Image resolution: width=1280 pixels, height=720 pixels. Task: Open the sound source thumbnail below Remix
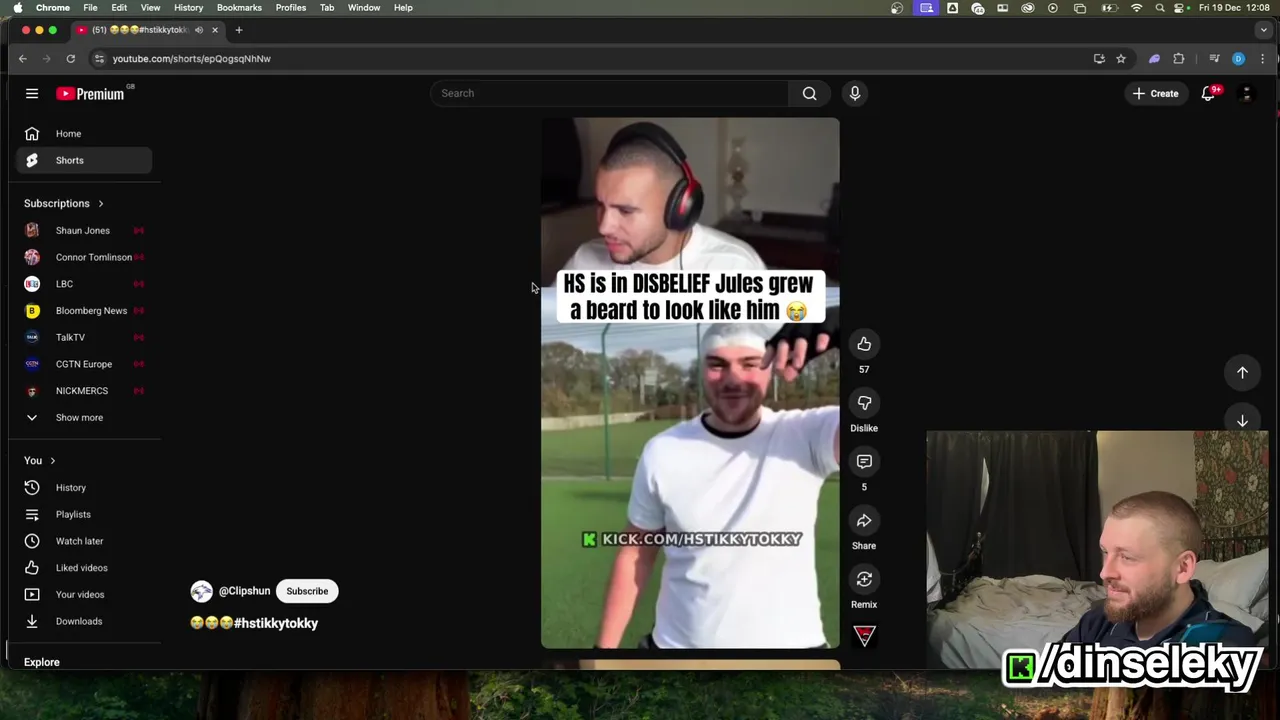864,636
